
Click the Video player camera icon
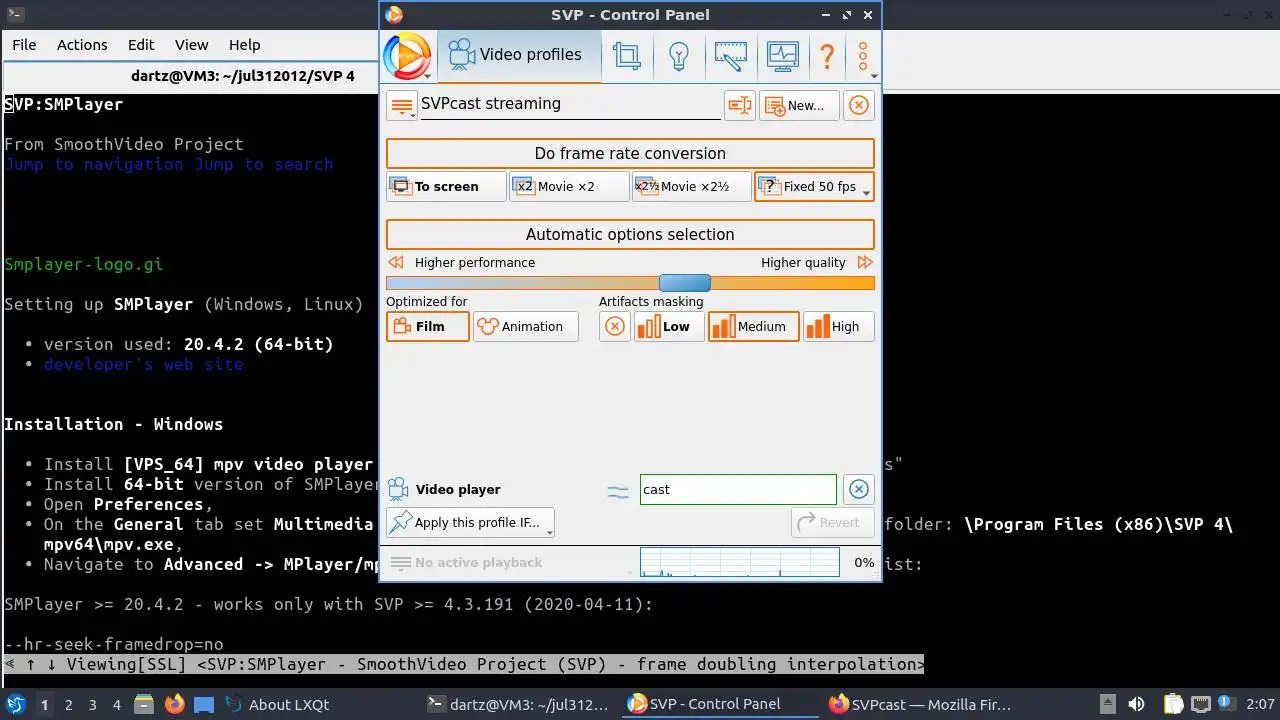398,489
